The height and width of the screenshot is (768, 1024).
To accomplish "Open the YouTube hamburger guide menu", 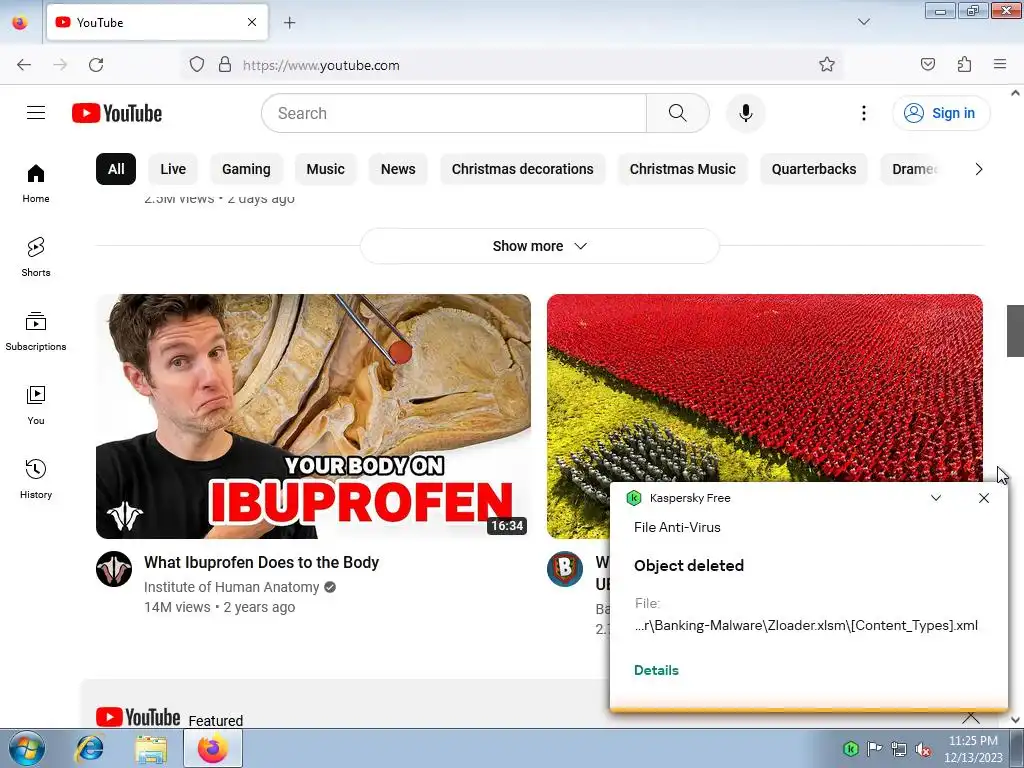I will (x=36, y=113).
